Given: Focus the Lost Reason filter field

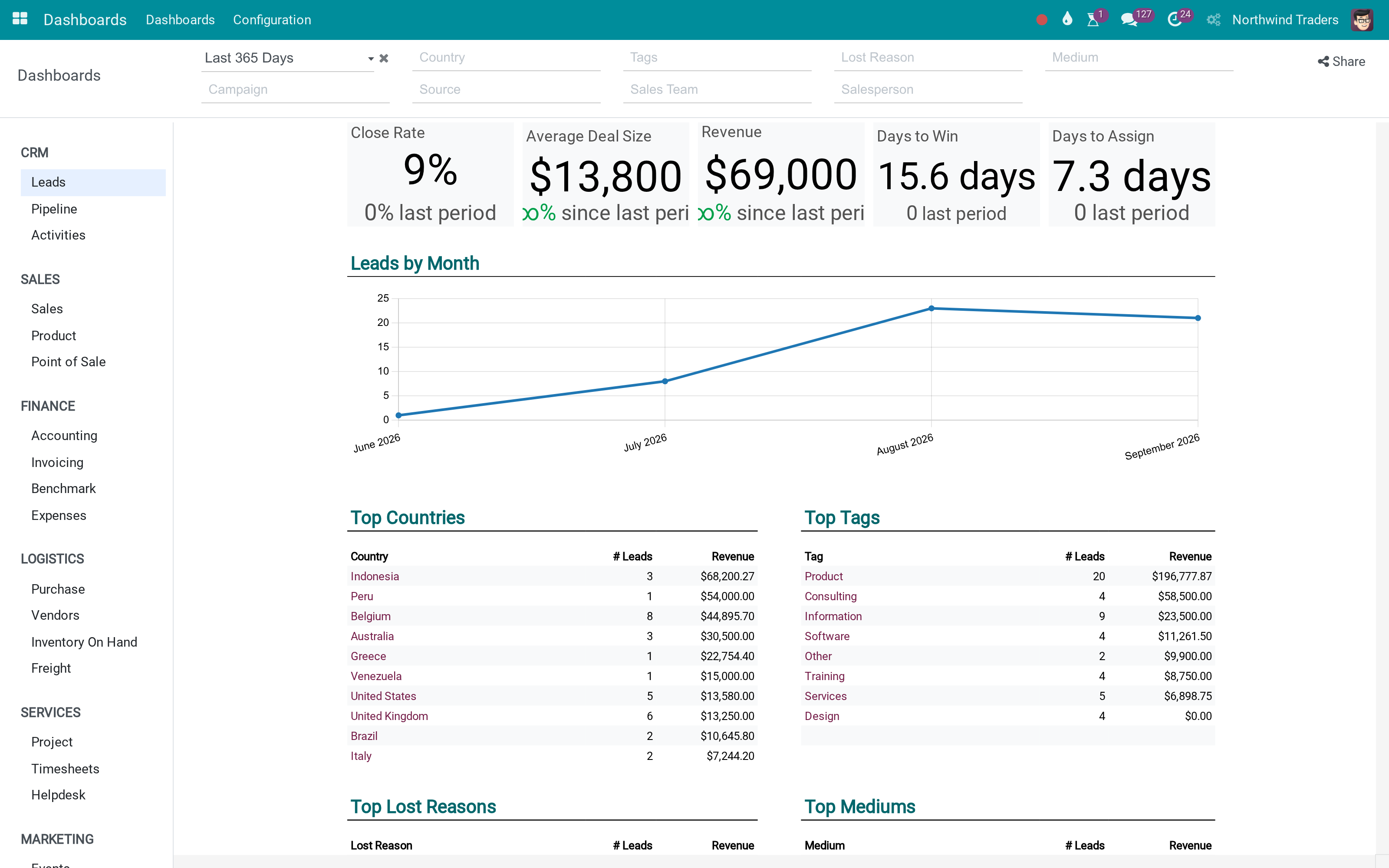Looking at the screenshot, I should pos(928,57).
